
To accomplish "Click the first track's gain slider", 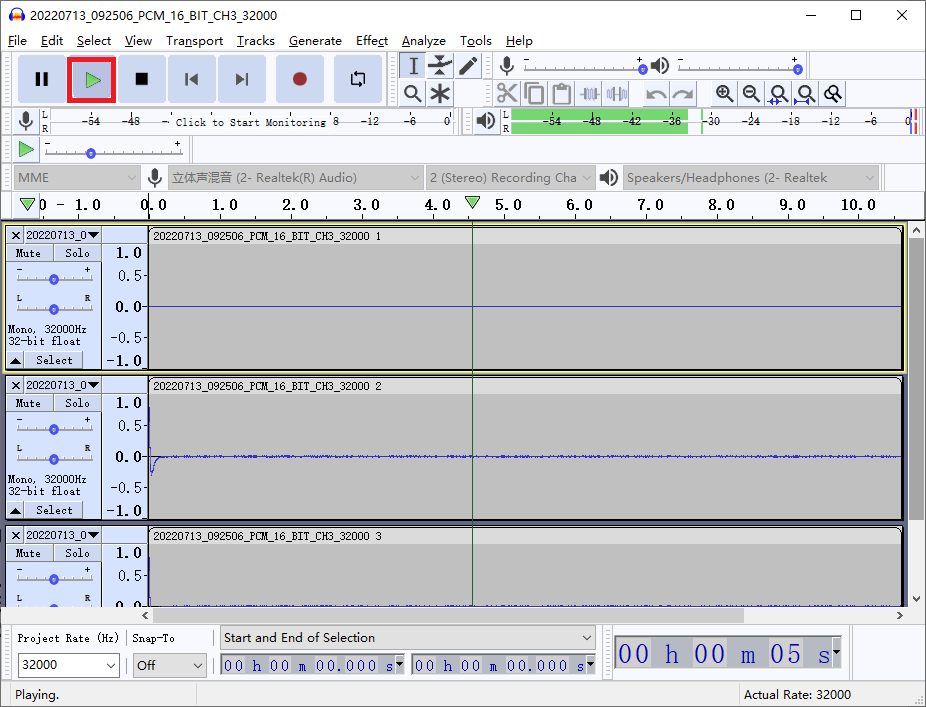I will [x=54, y=279].
